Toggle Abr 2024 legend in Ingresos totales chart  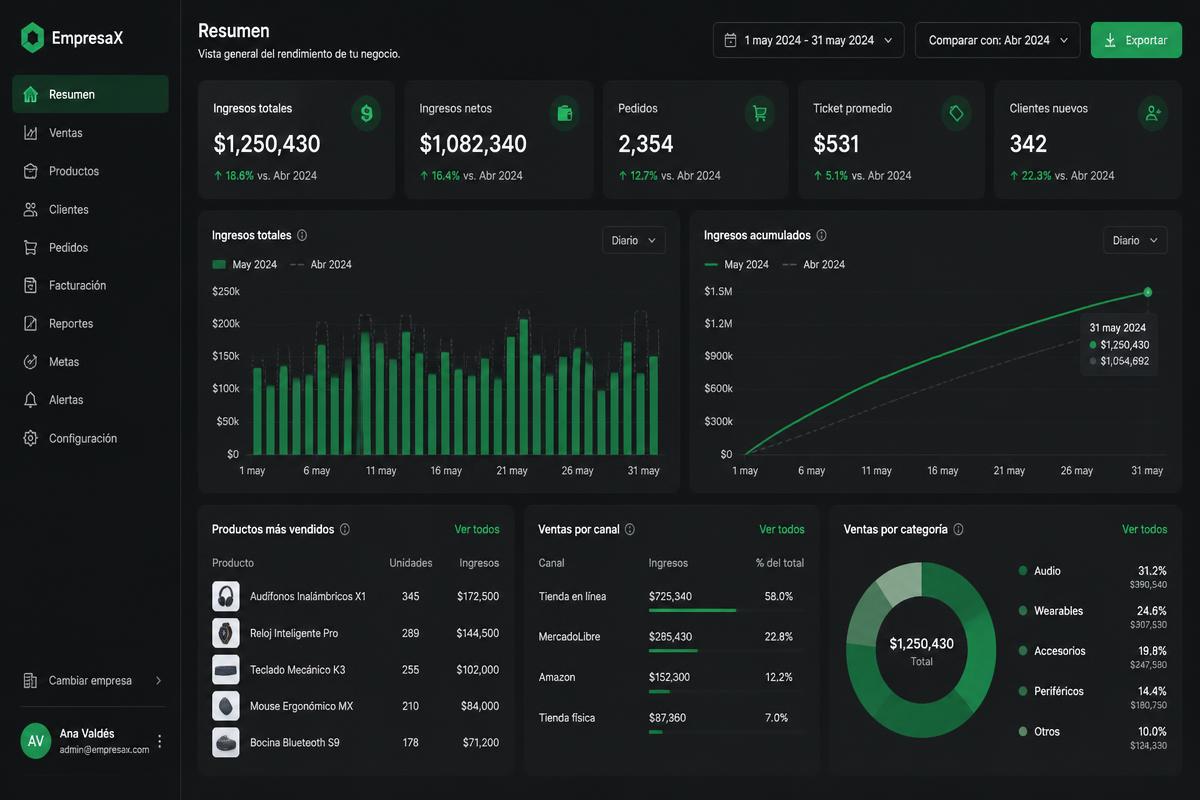[321, 264]
